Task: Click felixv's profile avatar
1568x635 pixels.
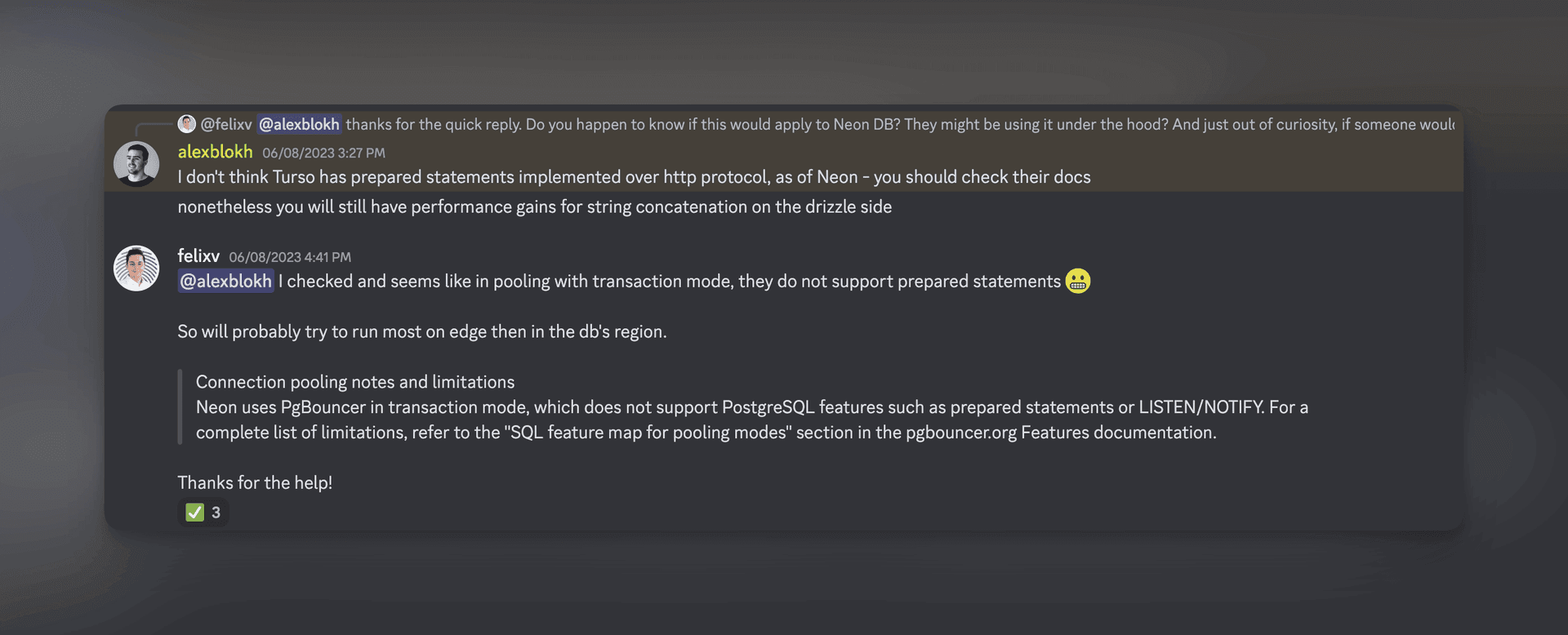Action: click(136, 268)
